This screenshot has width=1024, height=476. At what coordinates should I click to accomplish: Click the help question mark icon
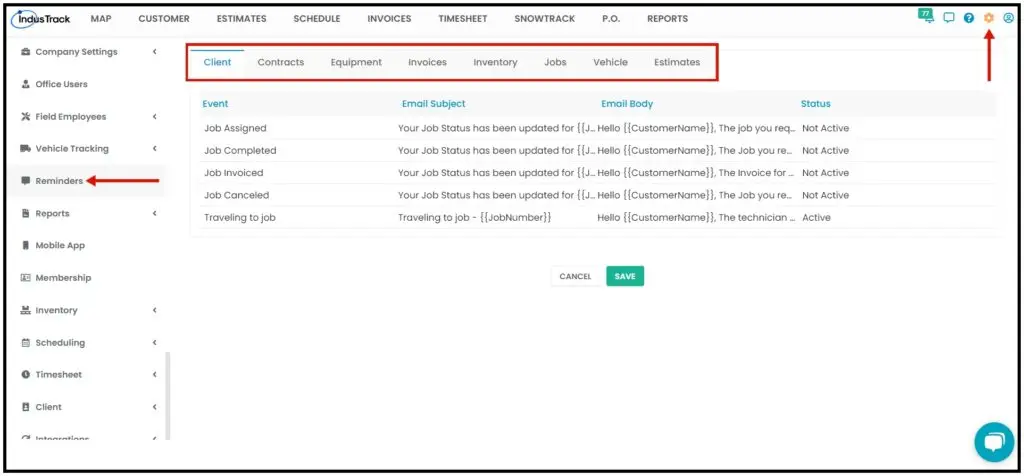[x=969, y=18]
